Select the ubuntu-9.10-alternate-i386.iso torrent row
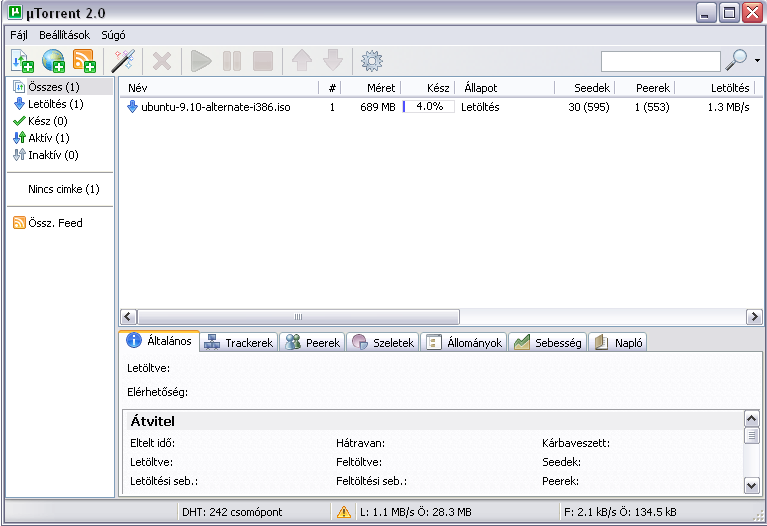The image size is (767, 526). pyautogui.click(x=439, y=107)
